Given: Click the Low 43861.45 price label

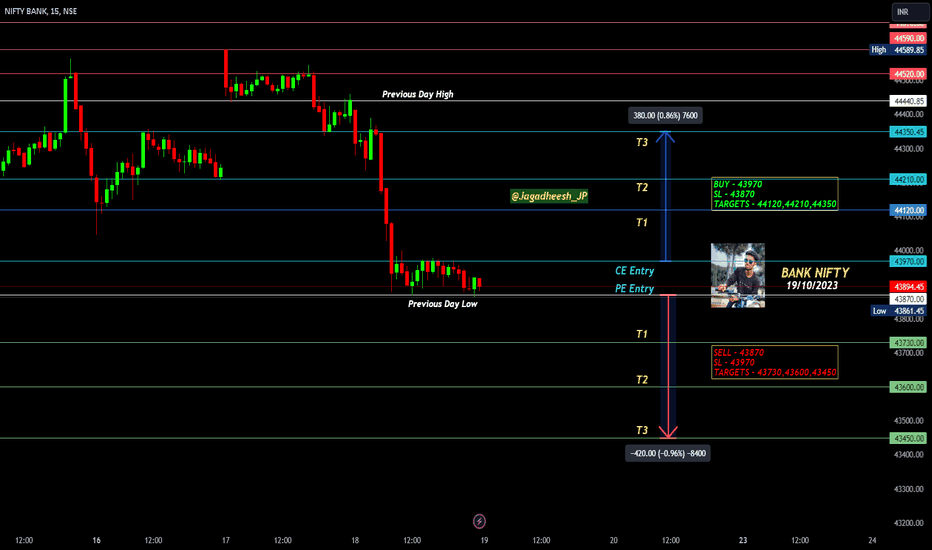Looking at the screenshot, I should tap(899, 310).
